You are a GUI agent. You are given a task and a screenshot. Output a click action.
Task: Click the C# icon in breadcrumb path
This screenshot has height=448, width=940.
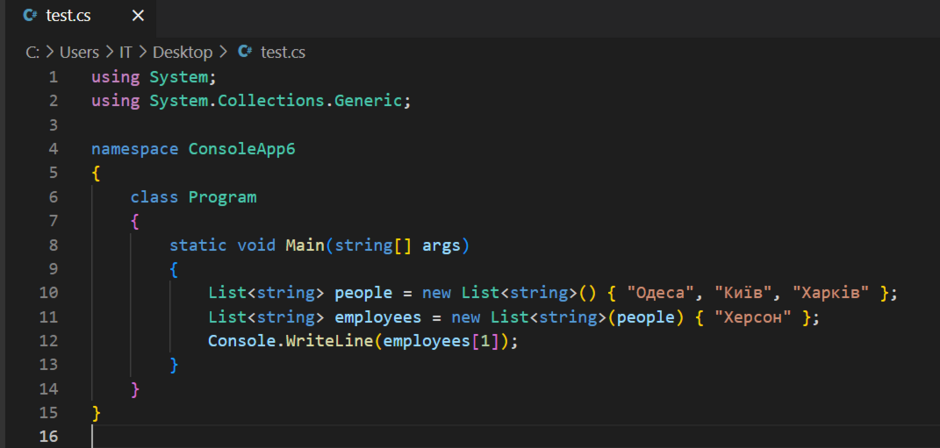(243, 52)
